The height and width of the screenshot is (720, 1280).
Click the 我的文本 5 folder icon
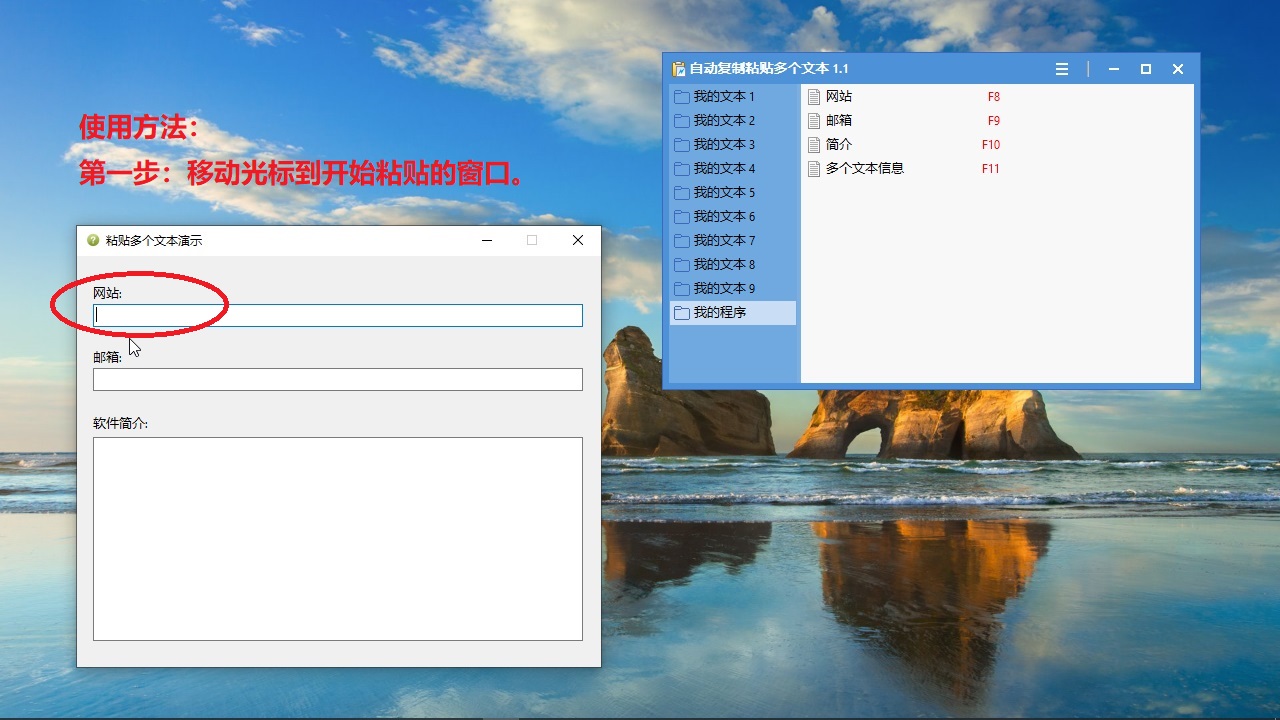pyautogui.click(x=682, y=193)
